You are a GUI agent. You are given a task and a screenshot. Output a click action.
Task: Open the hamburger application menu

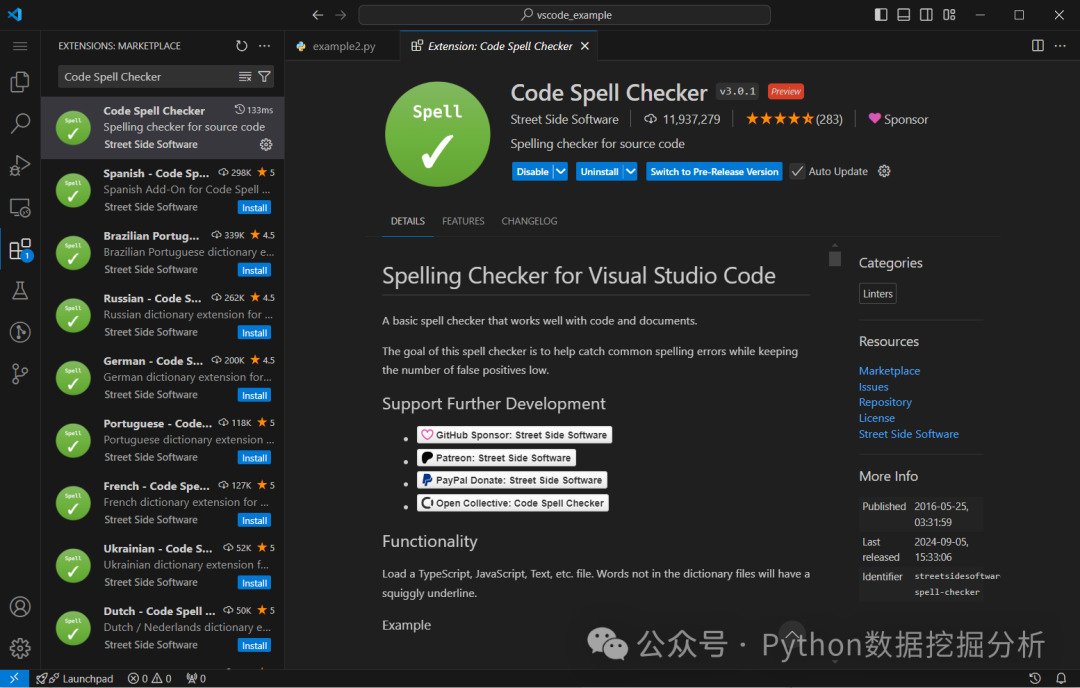[x=20, y=46]
